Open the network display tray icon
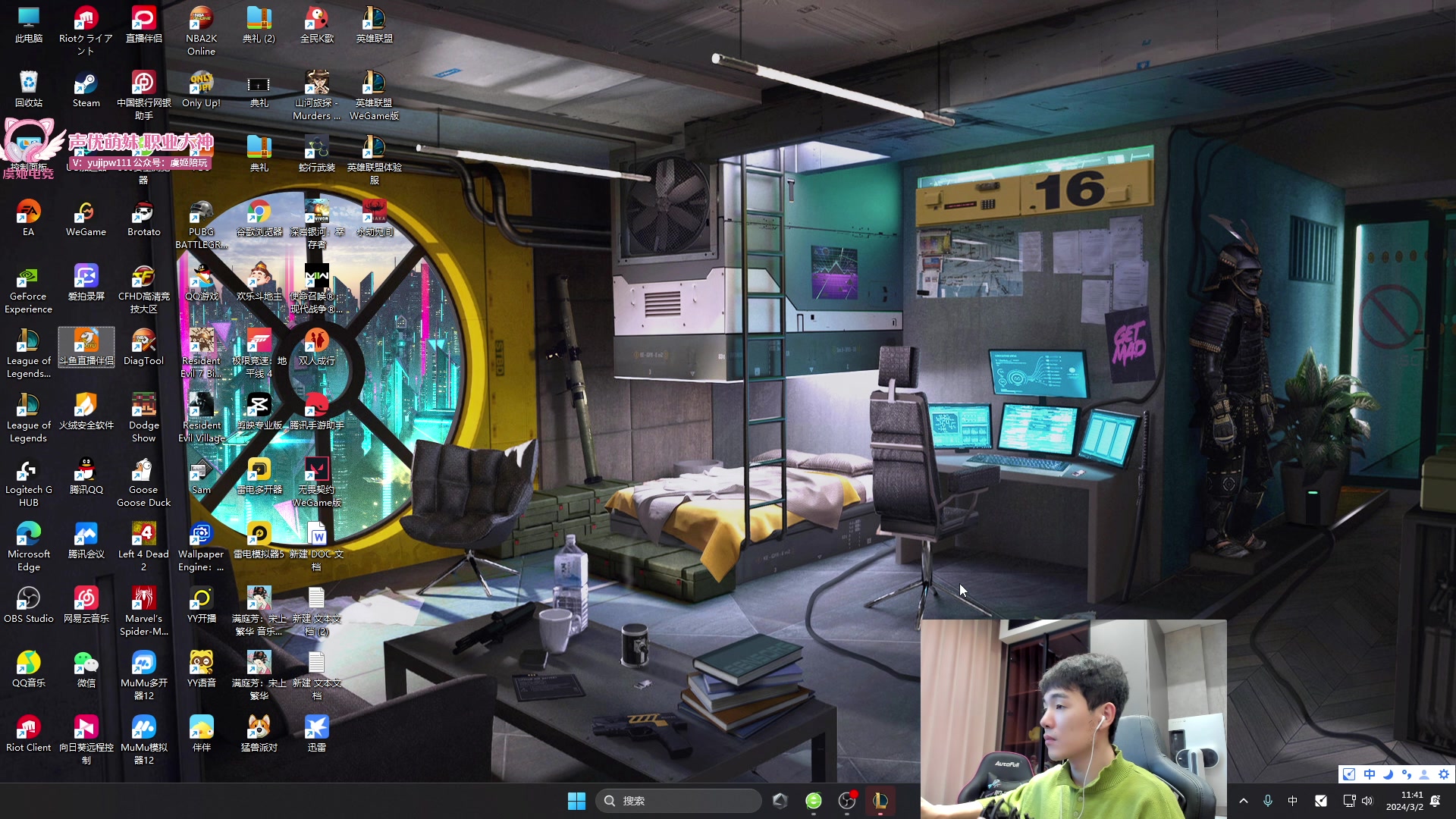 tap(1348, 801)
